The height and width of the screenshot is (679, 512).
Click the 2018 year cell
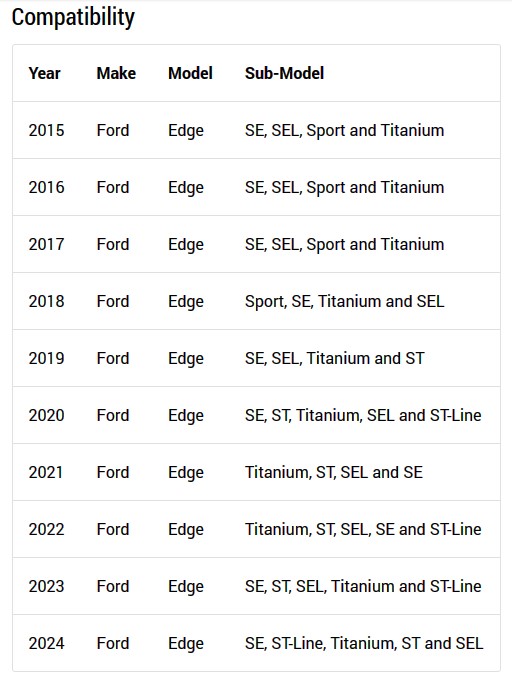[x=46, y=301]
